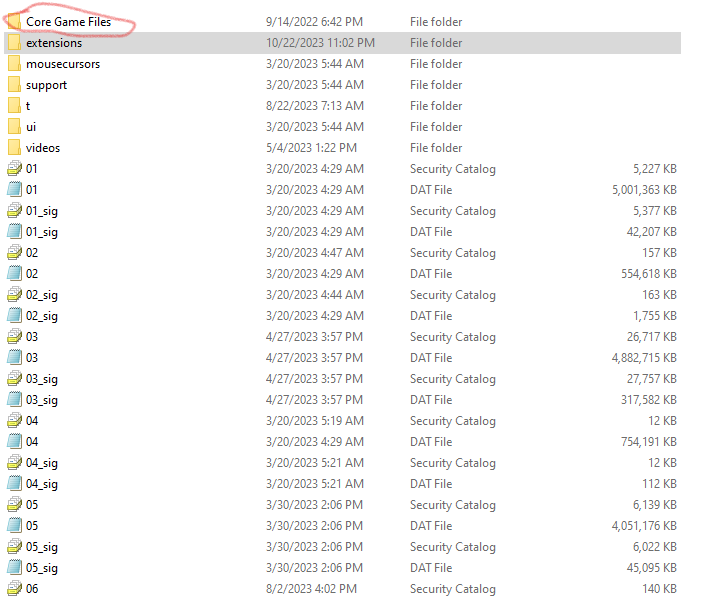Click the size value 157 KB

tap(659, 253)
